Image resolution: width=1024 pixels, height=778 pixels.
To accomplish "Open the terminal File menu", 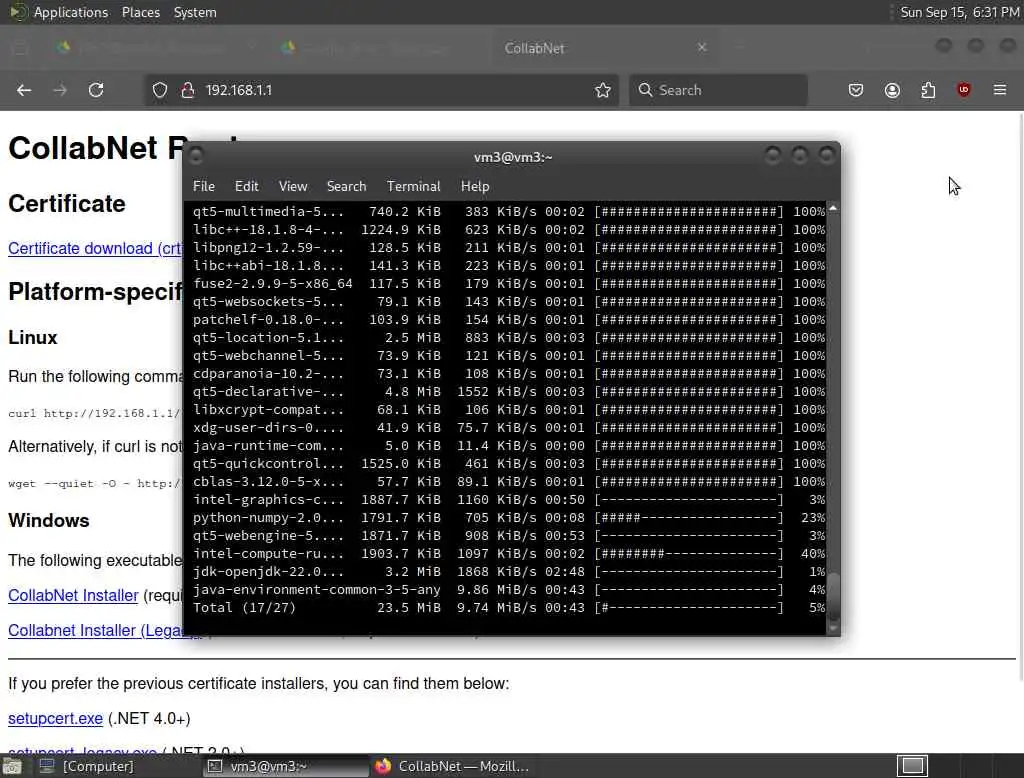I will (x=204, y=186).
